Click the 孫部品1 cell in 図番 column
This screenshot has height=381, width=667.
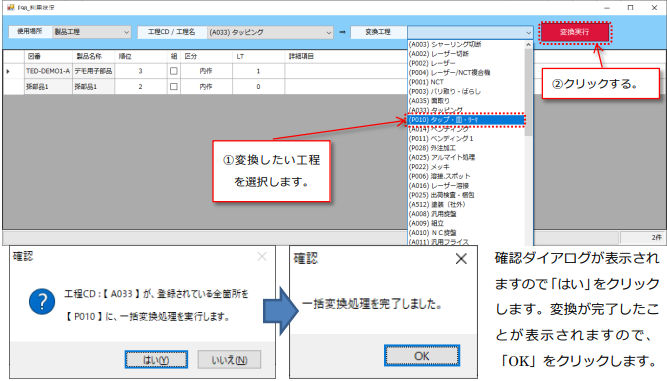tap(48, 86)
